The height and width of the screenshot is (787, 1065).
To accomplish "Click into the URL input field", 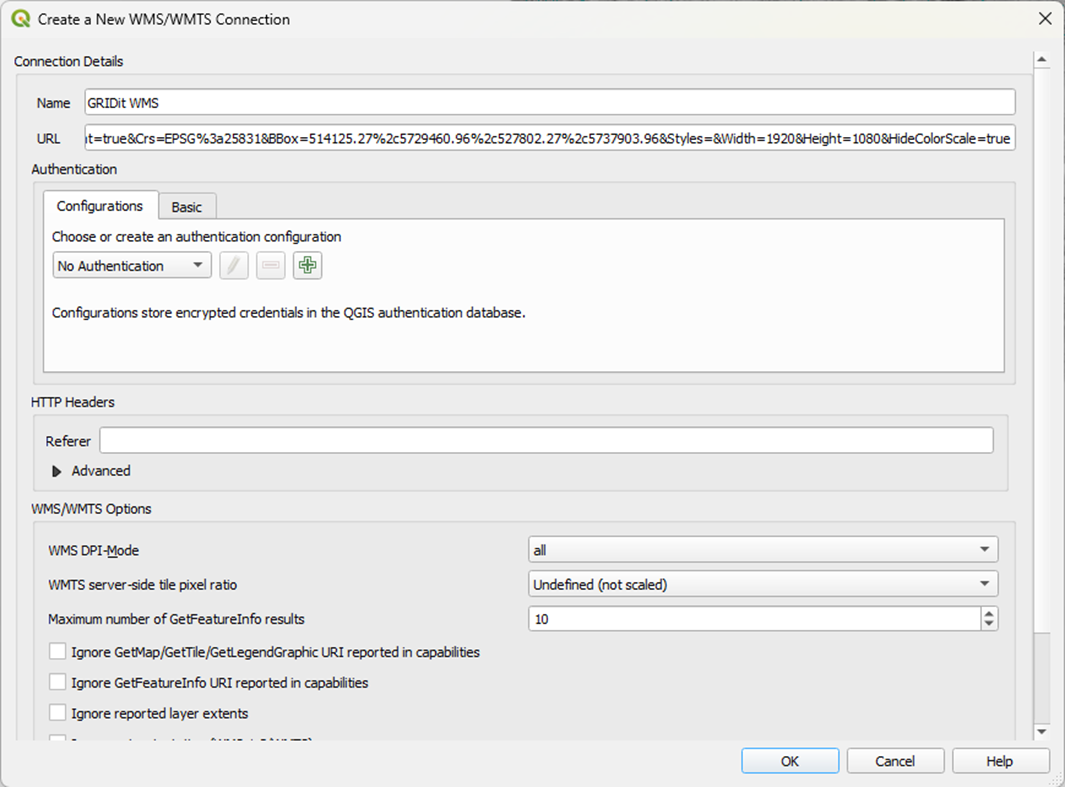I will coord(550,138).
